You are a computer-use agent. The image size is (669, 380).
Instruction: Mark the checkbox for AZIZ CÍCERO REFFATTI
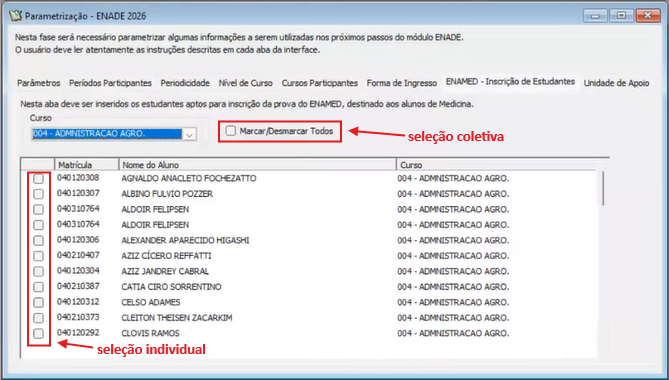[x=38, y=256]
